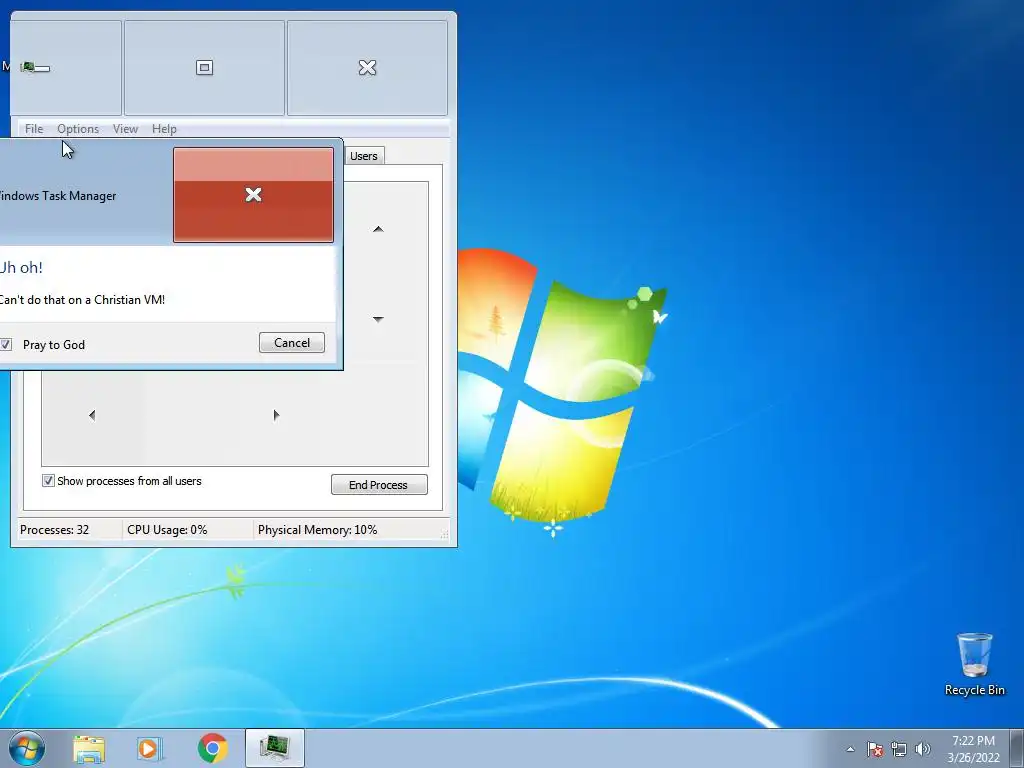This screenshot has width=1024, height=768.
Task: Close the Task Manager window
Action: click(x=368, y=68)
